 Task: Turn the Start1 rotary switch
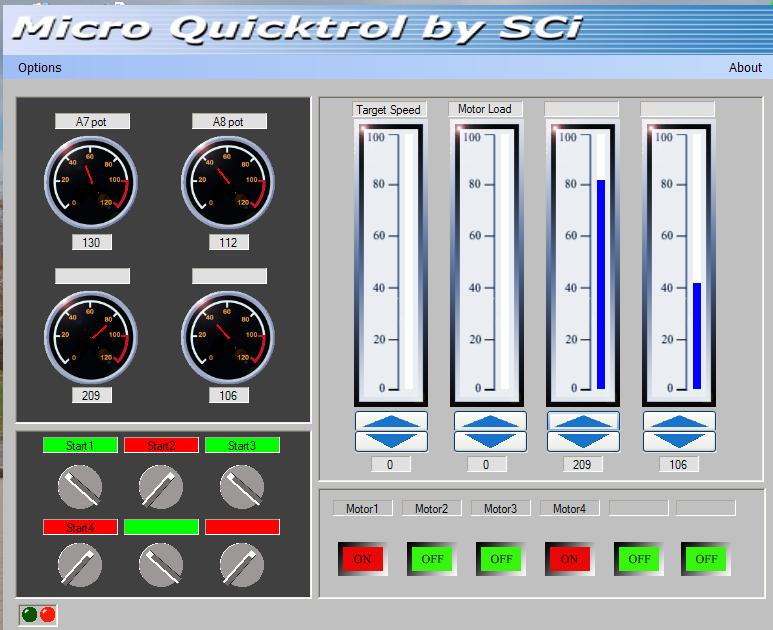point(80,487)
